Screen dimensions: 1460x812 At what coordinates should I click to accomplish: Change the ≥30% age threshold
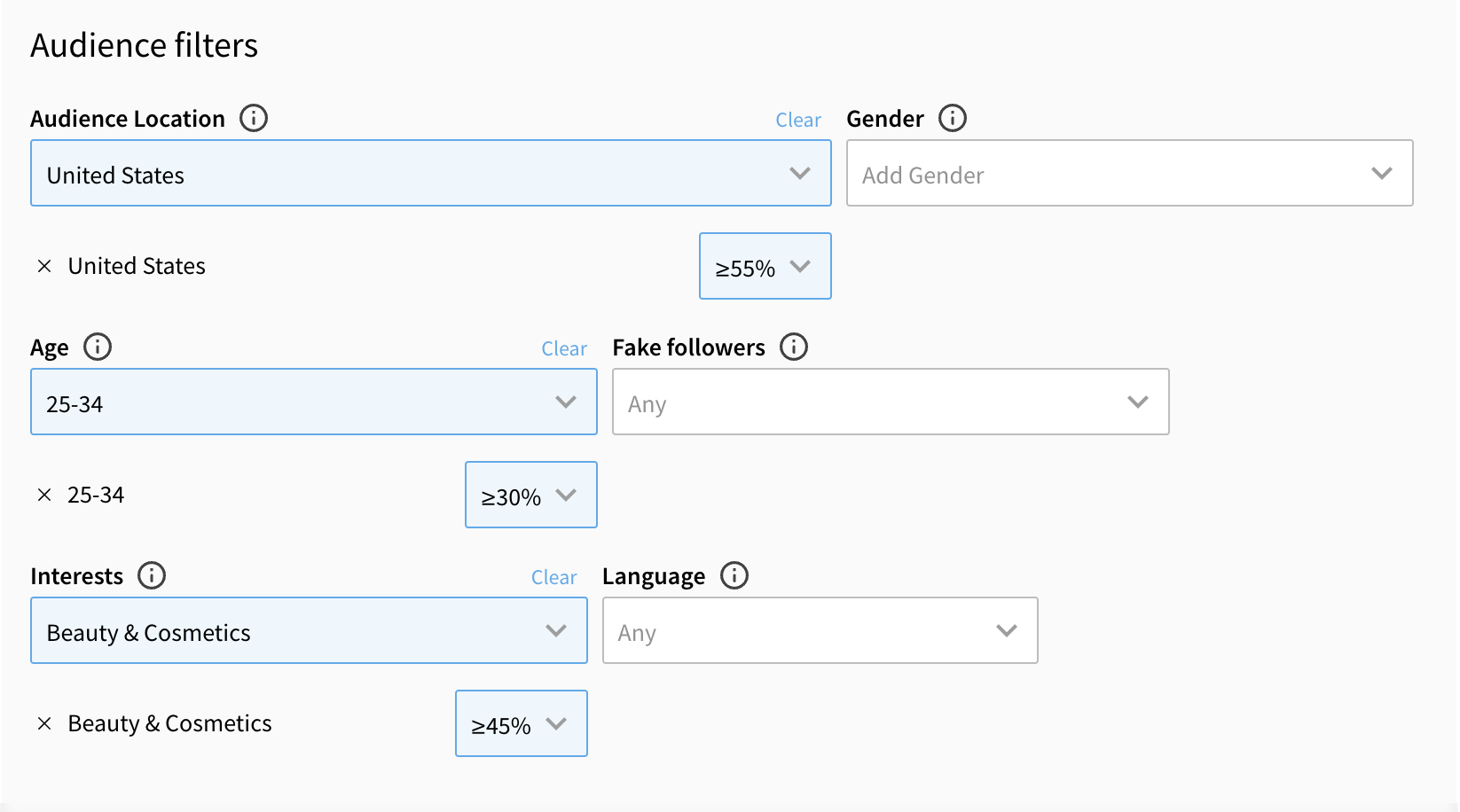tap(530, 496)
